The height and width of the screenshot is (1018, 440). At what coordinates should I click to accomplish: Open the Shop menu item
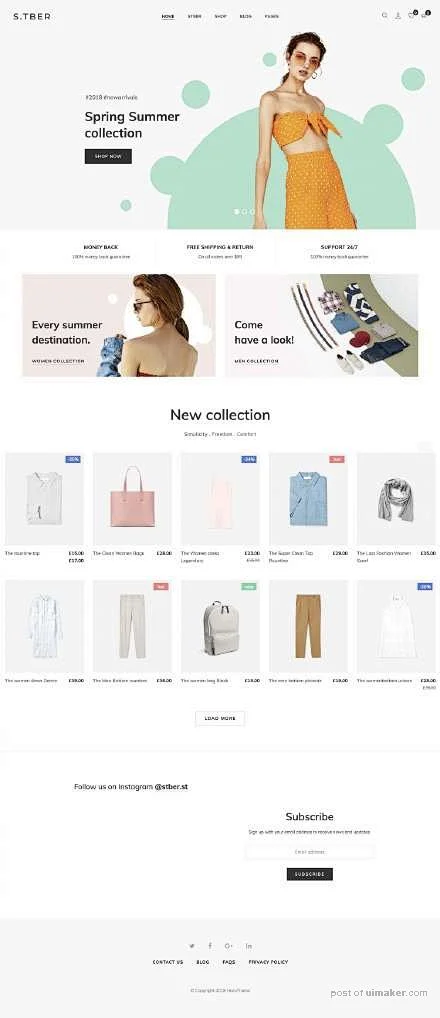[221, 16]
